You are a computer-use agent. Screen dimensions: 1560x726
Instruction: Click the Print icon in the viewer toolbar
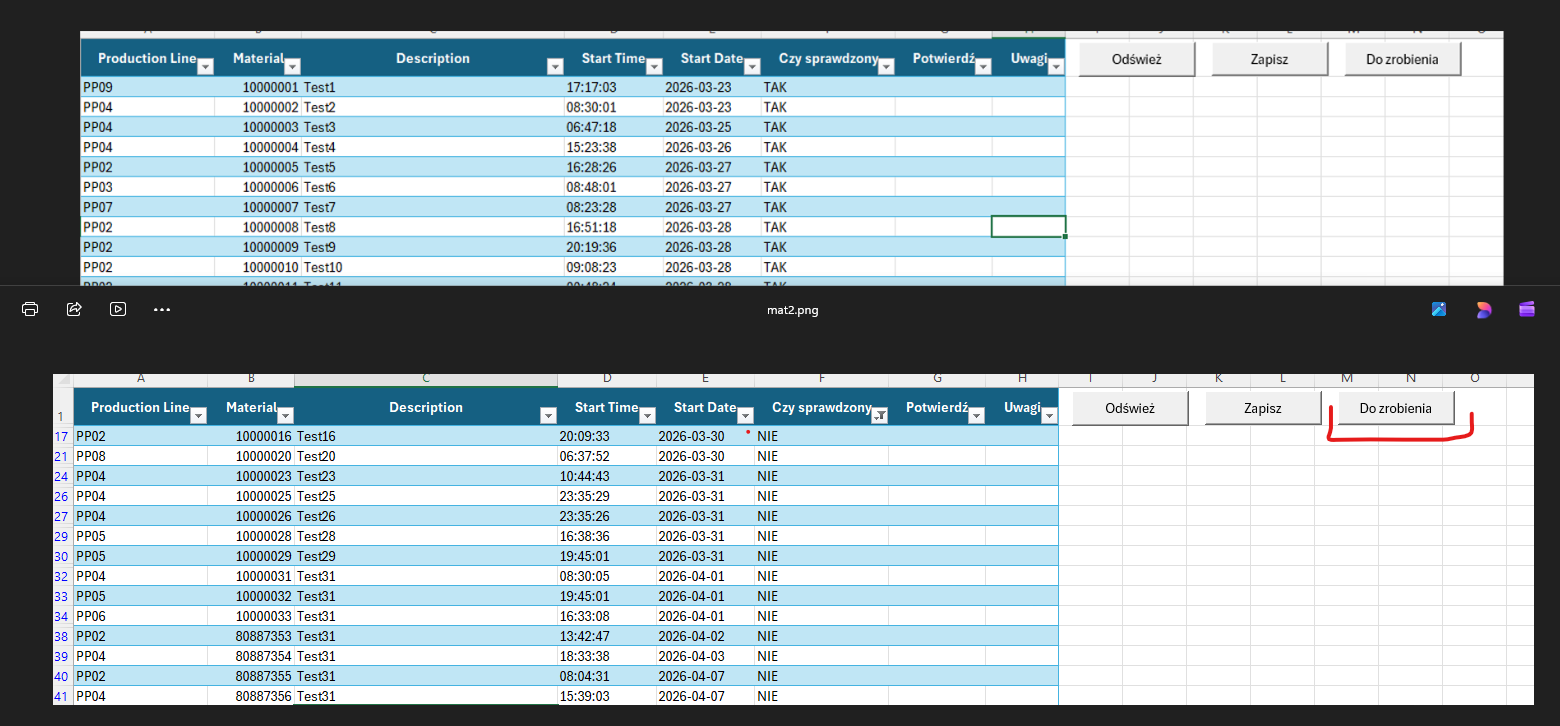tap(30, 309)
